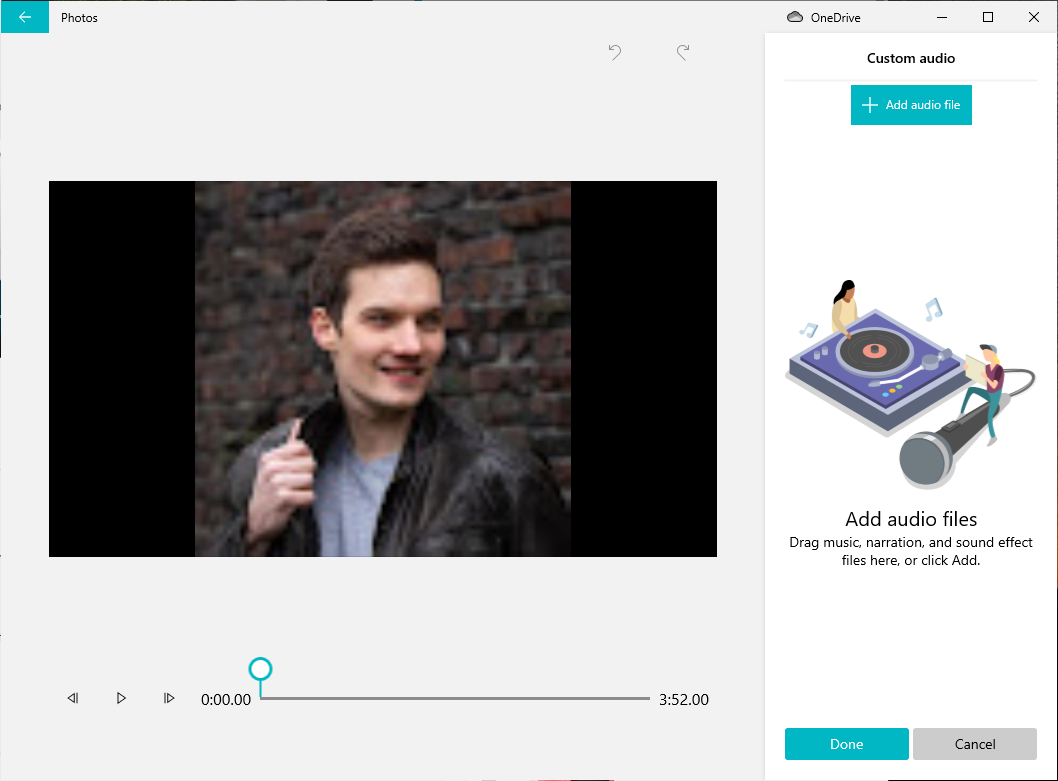Close the Photos window
The height and width of the screenshot is (781, 1058).
point(1034,17)
